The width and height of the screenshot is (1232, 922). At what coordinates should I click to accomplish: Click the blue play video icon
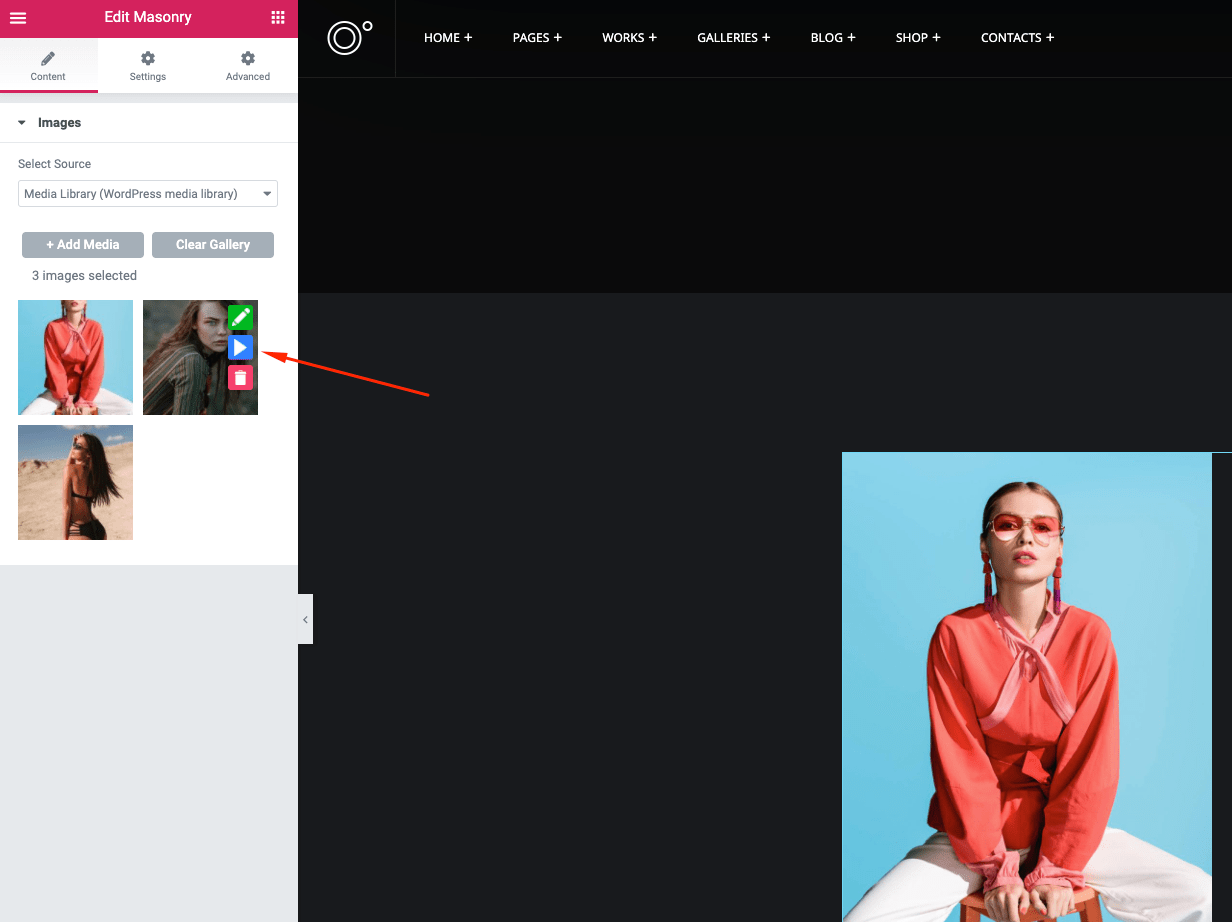click(x=240, y=347)
